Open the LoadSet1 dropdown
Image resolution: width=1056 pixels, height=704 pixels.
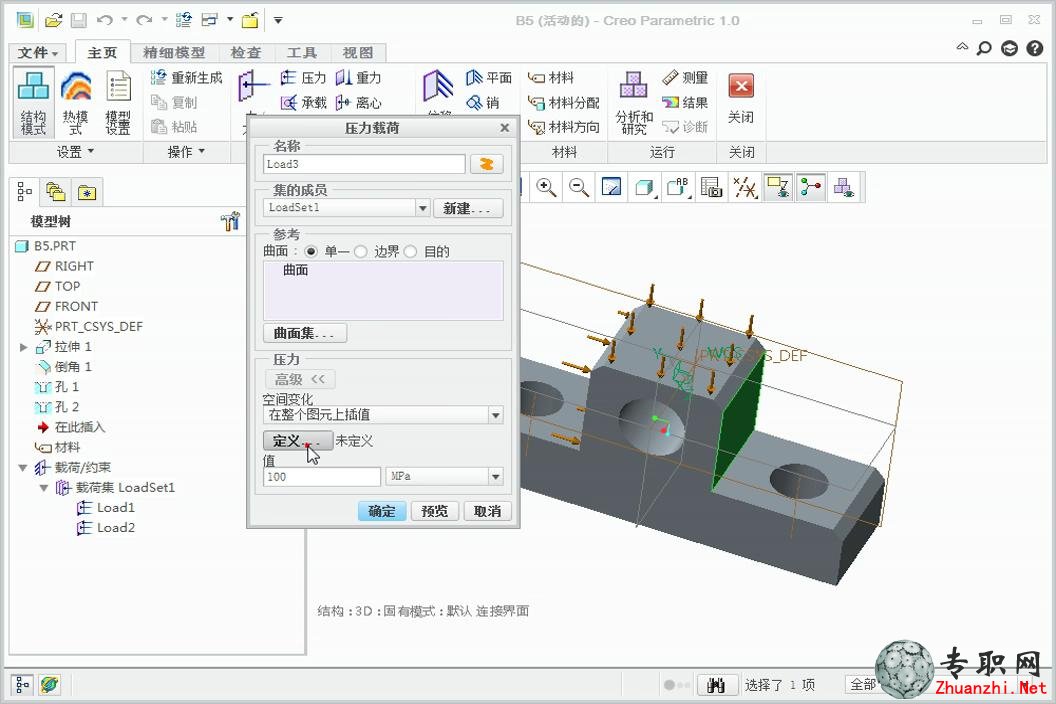[x=422, y=208]
